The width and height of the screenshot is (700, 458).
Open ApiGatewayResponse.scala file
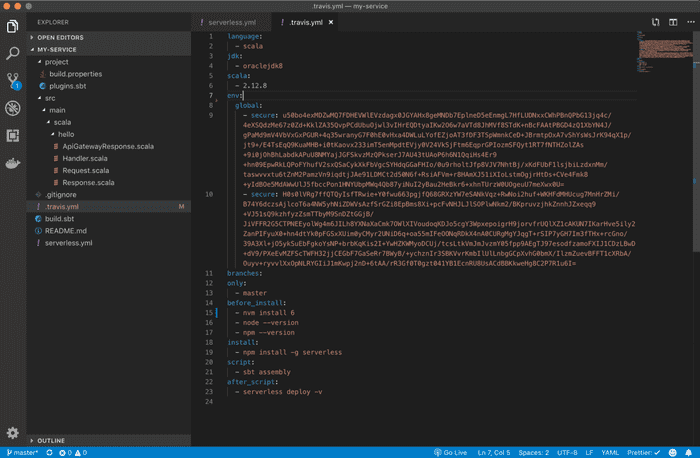(108, 146)
